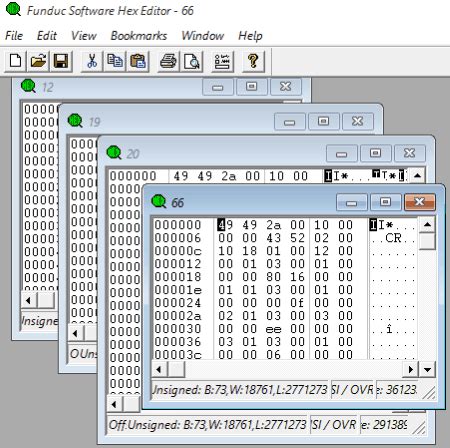Viewport: 450px width, 448px height.
Task: Click the CR text in window 66 ASCII column
Action: click(393, 238)
